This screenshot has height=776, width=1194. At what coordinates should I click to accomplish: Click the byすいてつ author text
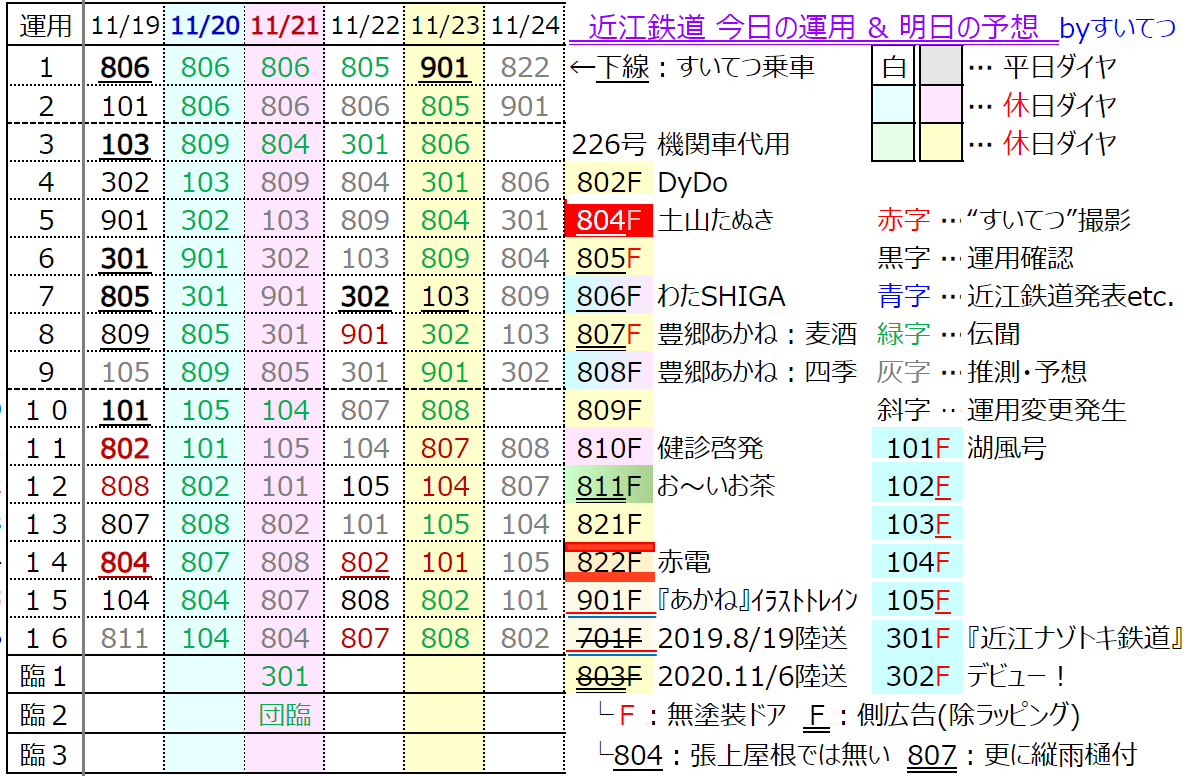1118,28
